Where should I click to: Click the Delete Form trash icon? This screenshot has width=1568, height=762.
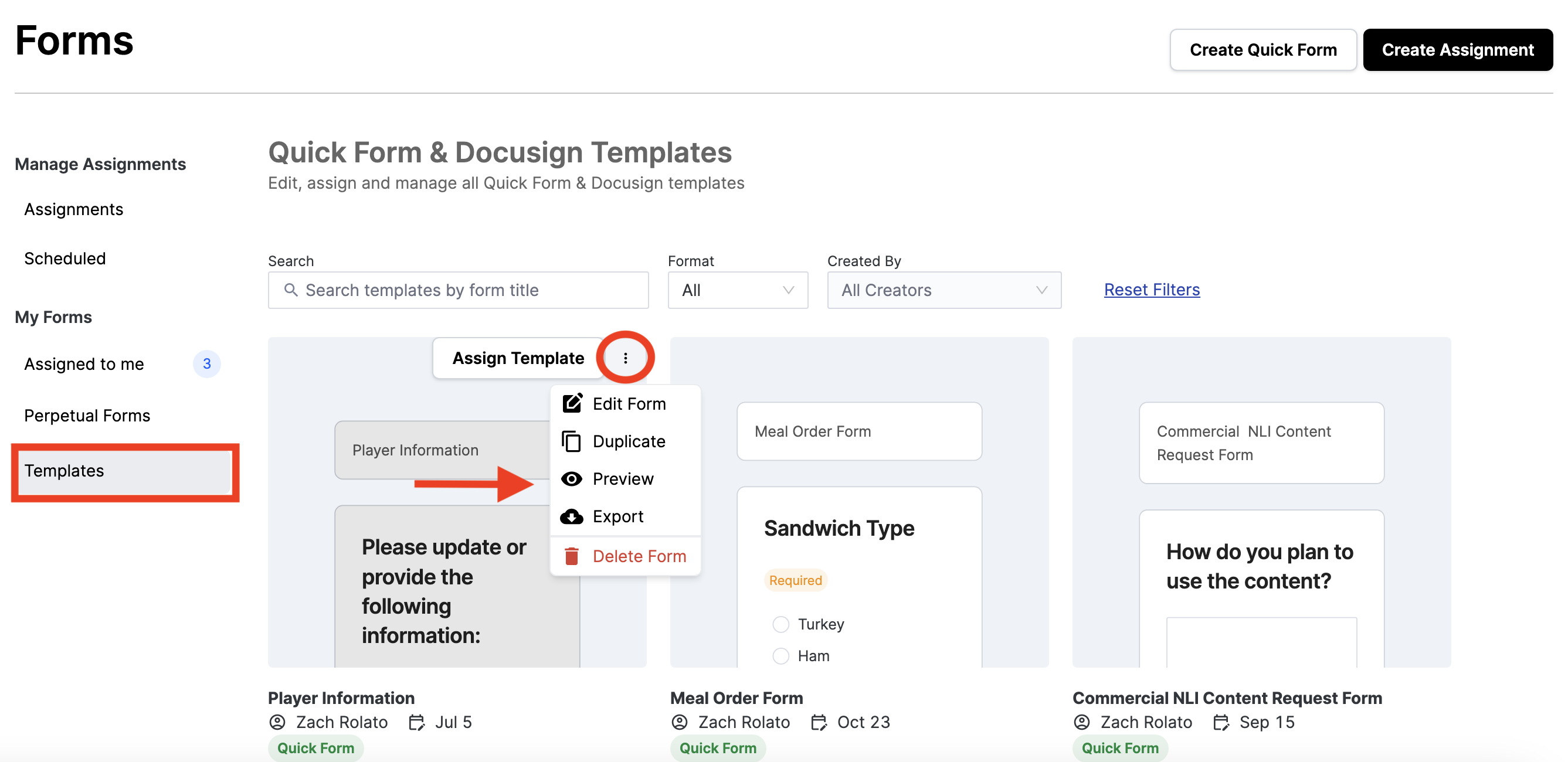coord(571,556)
